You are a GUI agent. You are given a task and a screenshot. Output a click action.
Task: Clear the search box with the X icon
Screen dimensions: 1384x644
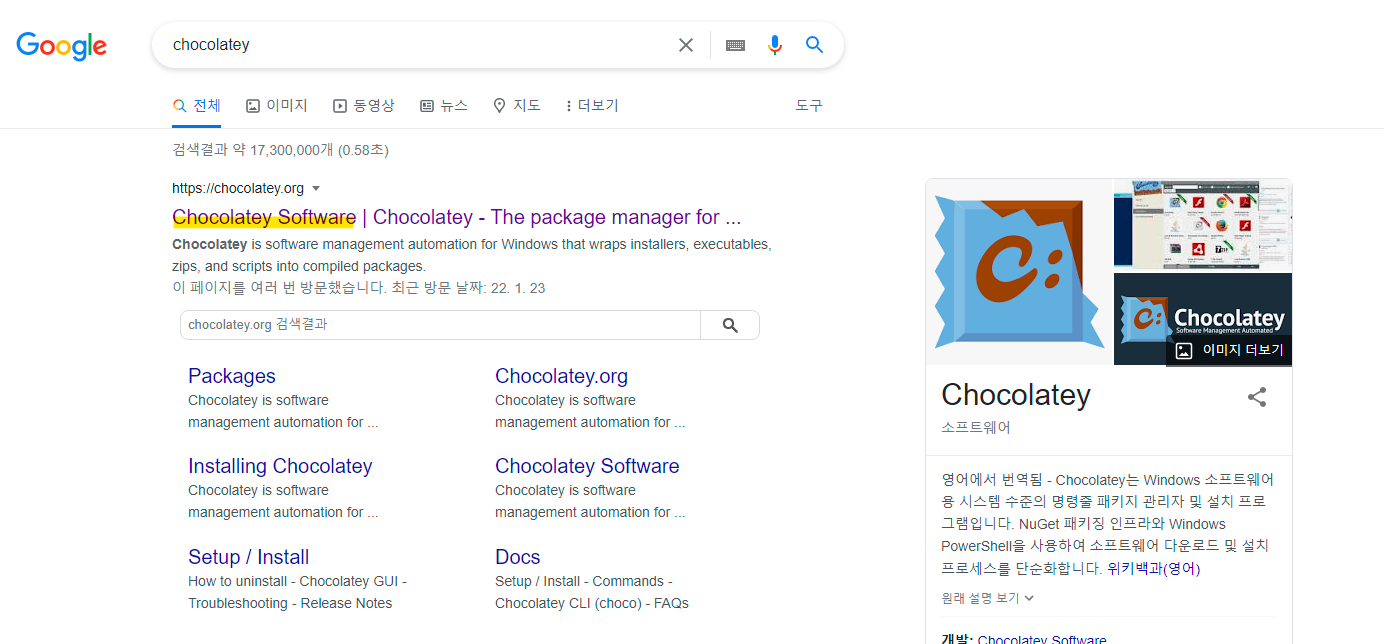(x=686, y=45)
